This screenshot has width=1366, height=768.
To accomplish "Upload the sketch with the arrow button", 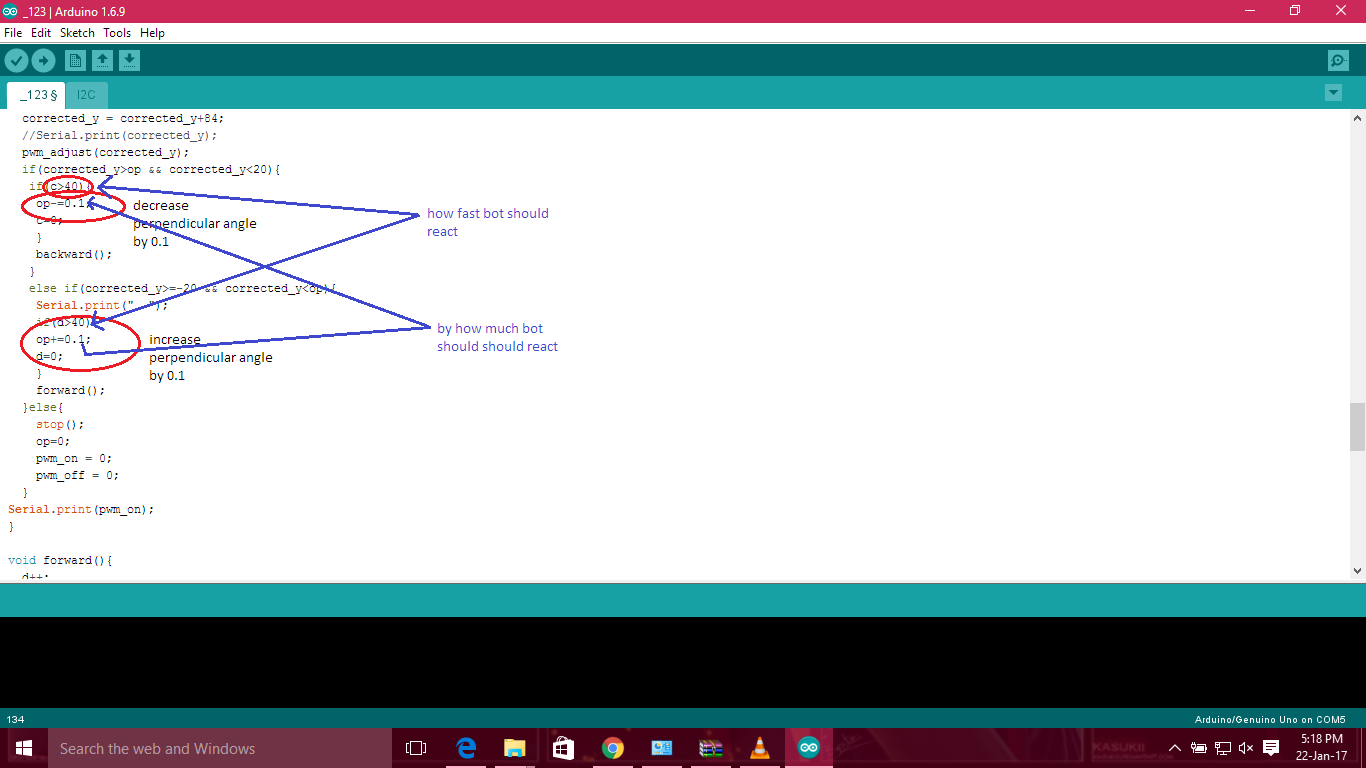I will (x=43, y=61).
